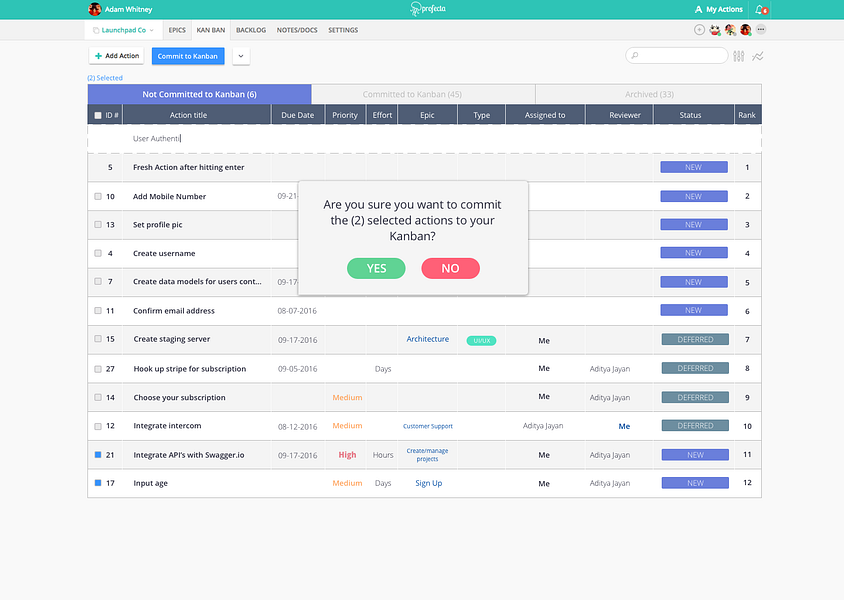Open the Customer Support epic link
Screen dimensions: 844x600
(x=428, y=426)
